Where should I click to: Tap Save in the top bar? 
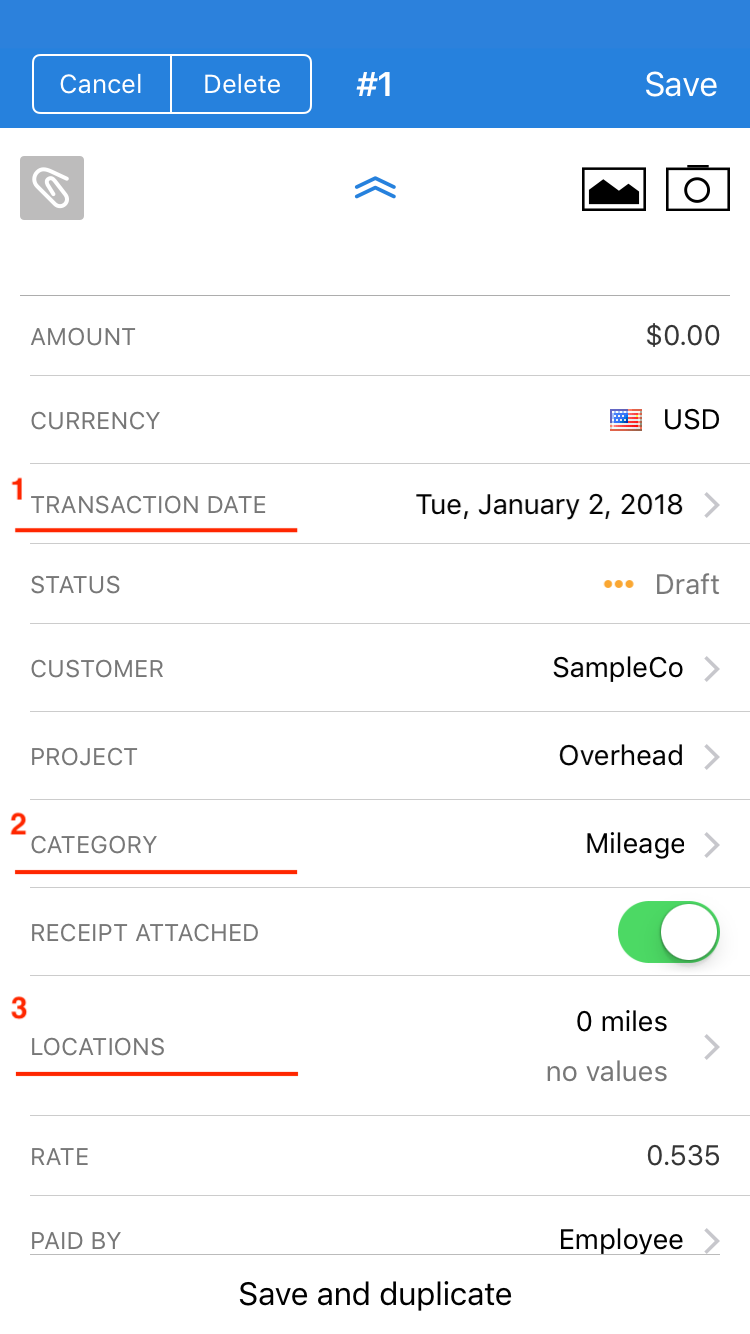[680, 84]
